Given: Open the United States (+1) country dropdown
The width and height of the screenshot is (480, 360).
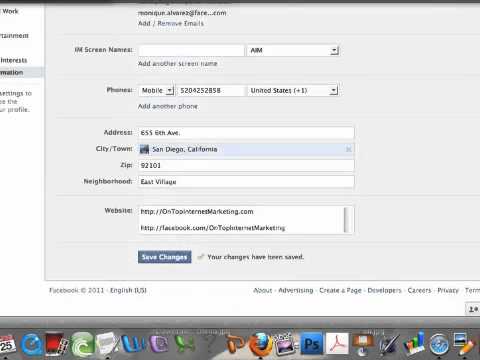Looking at the screenshot, I should pos(293,90).
